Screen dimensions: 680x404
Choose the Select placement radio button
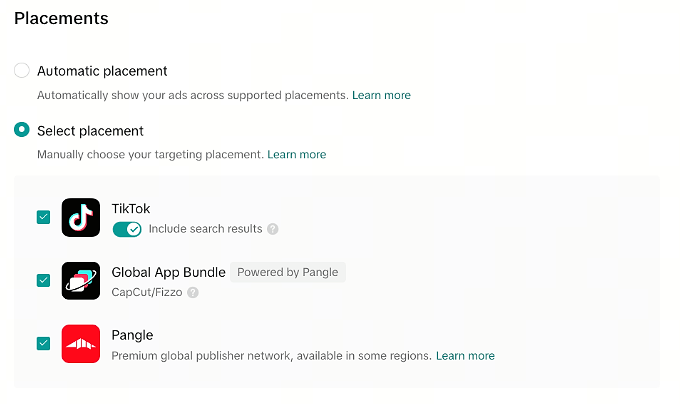click(x=22, y=130)
